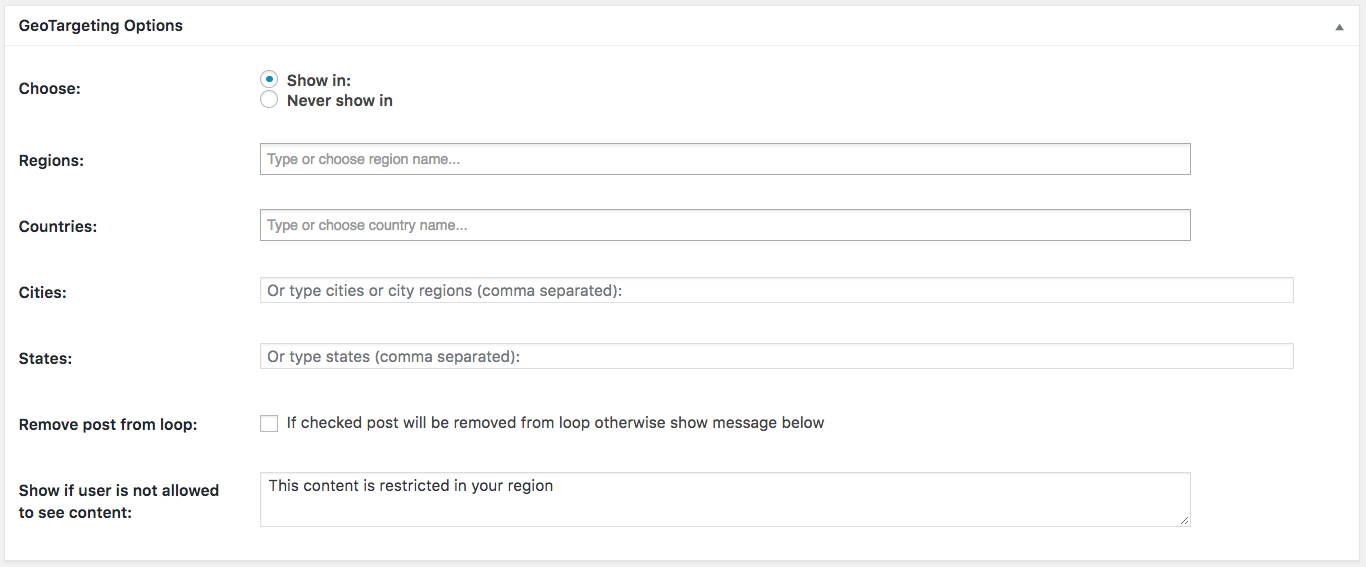The image size is (1366, 567).
Task: Click the "Cities:" field label
Action: [x=42, y=292]
